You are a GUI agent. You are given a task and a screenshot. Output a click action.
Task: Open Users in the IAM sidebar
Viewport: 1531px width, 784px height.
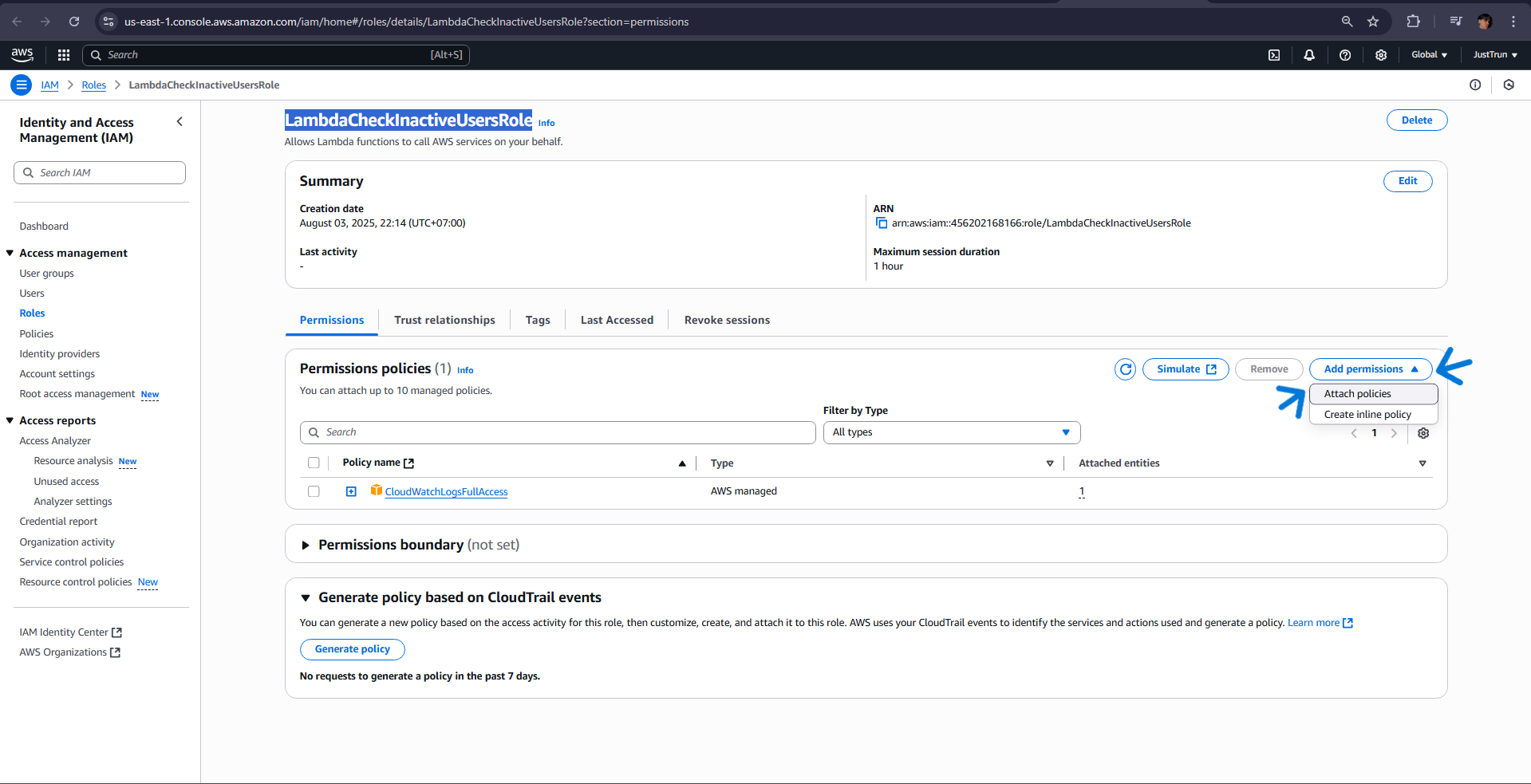coord(32,294)
